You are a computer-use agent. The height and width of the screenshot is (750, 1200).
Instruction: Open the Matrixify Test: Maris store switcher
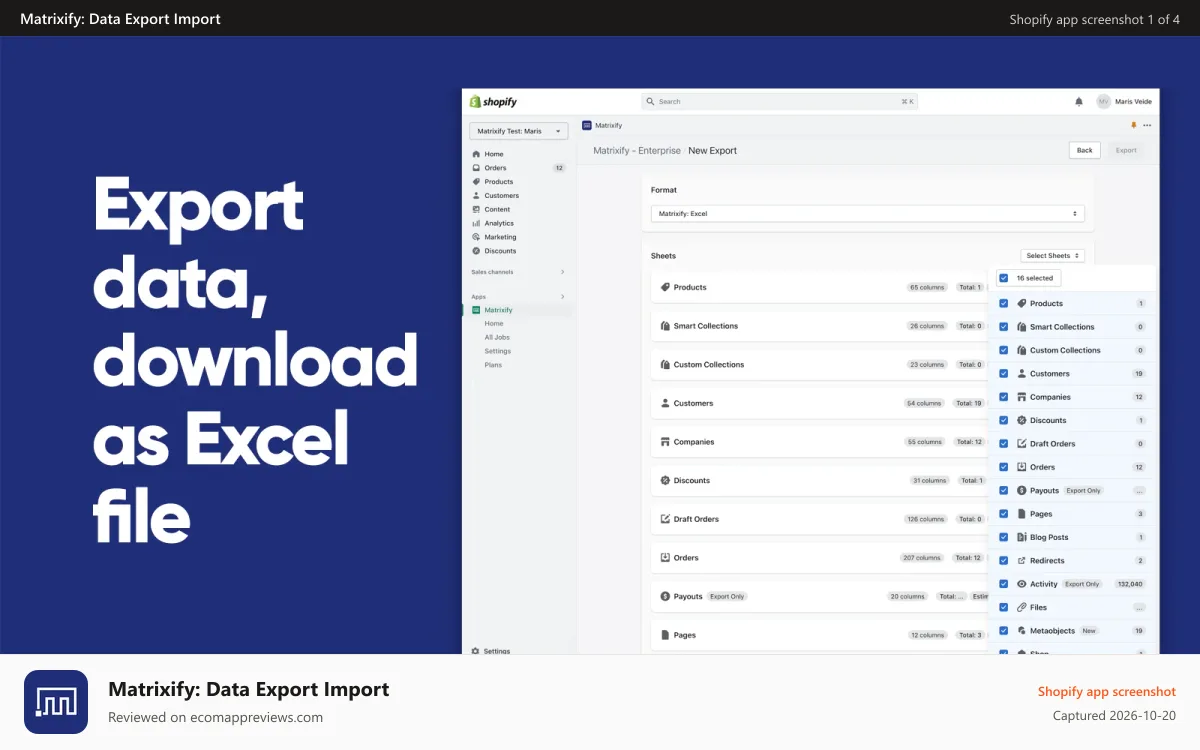tap(518, 131)
